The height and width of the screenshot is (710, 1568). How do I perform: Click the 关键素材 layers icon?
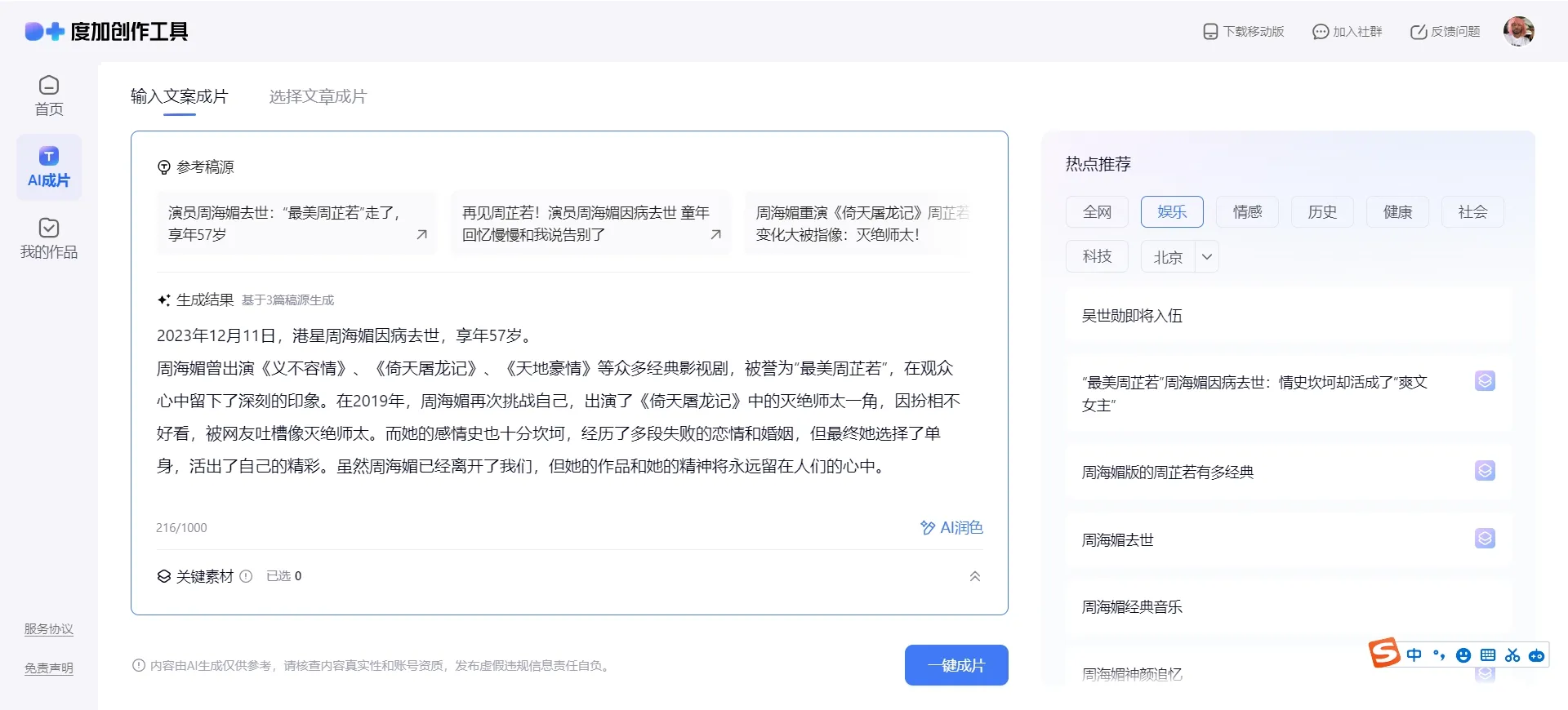coord(164,576)
